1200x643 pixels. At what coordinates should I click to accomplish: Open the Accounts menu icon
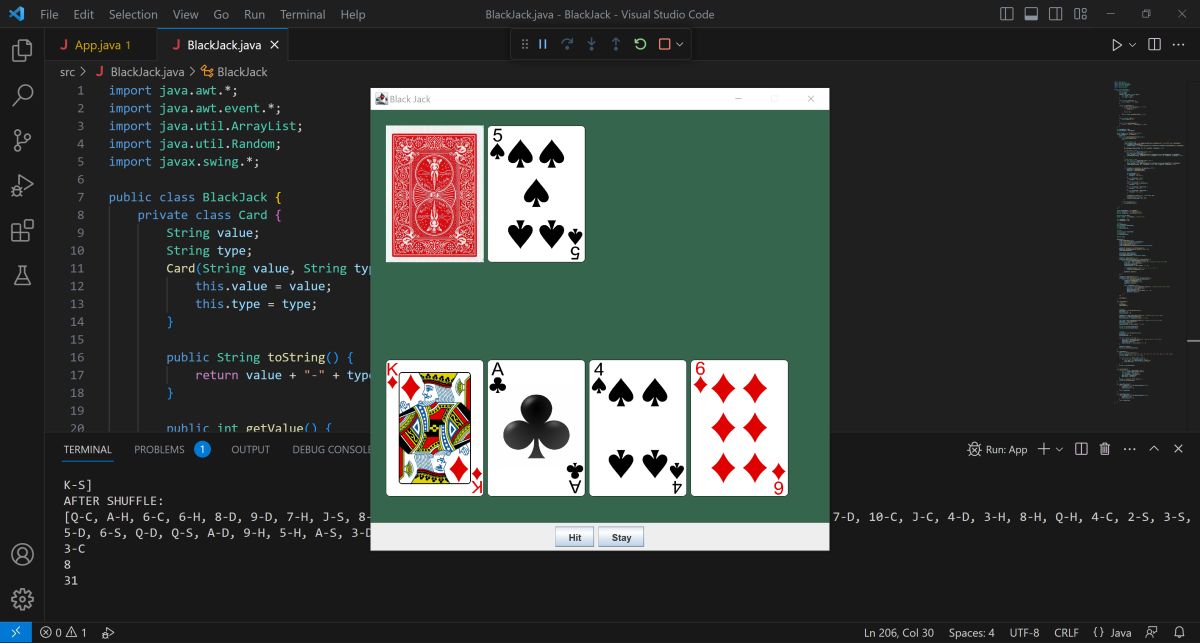(x=22, y=554)
